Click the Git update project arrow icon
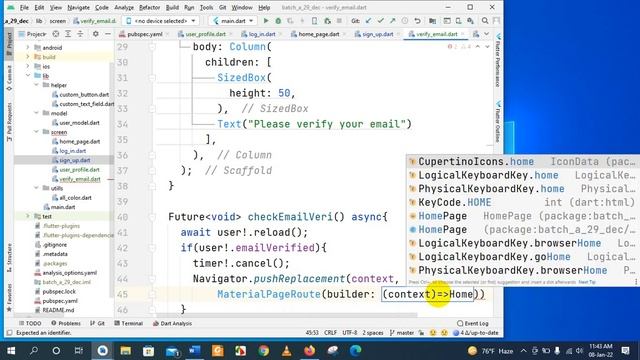Screen dimensions: 640x360 [369, 20]
